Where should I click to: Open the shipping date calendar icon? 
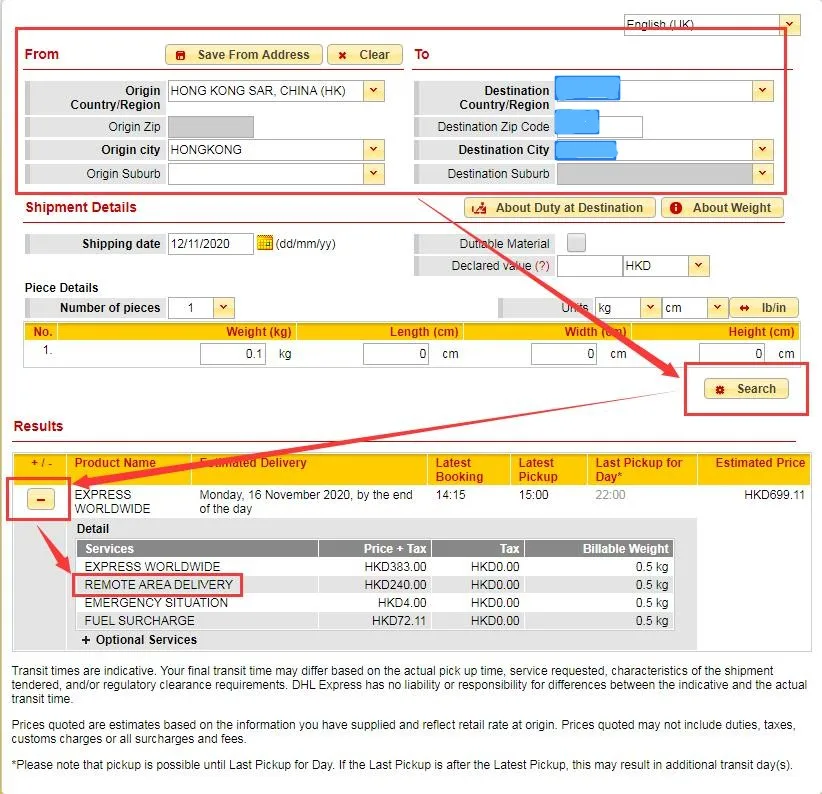(x=265, y=243)
